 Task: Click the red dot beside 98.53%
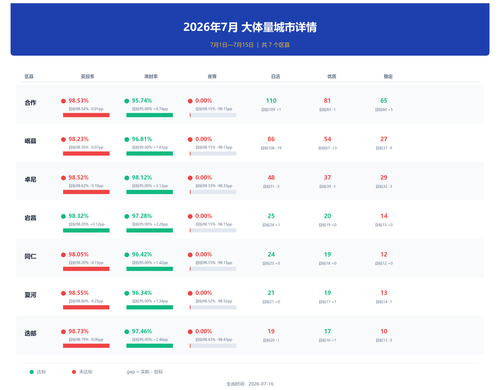click(x=63, y=101)
